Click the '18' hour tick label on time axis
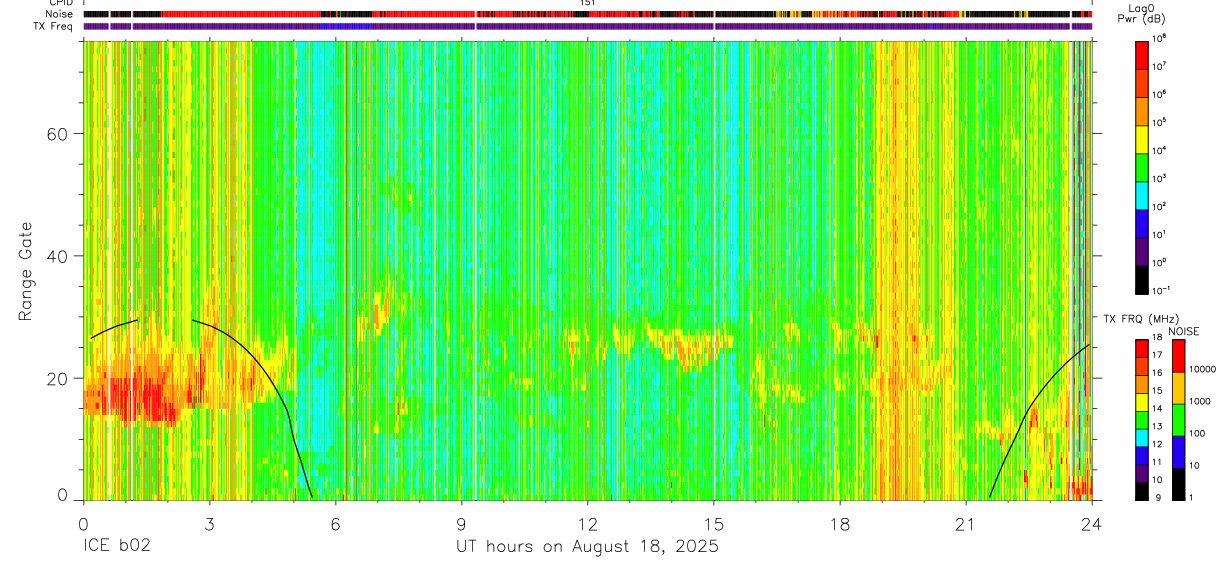The height and width of the screenshot is (567, 1228). pos(839,524)
